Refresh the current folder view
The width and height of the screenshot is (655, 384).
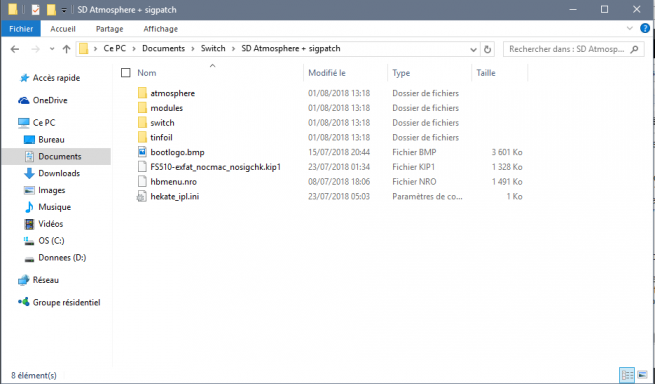pos(487,49)
